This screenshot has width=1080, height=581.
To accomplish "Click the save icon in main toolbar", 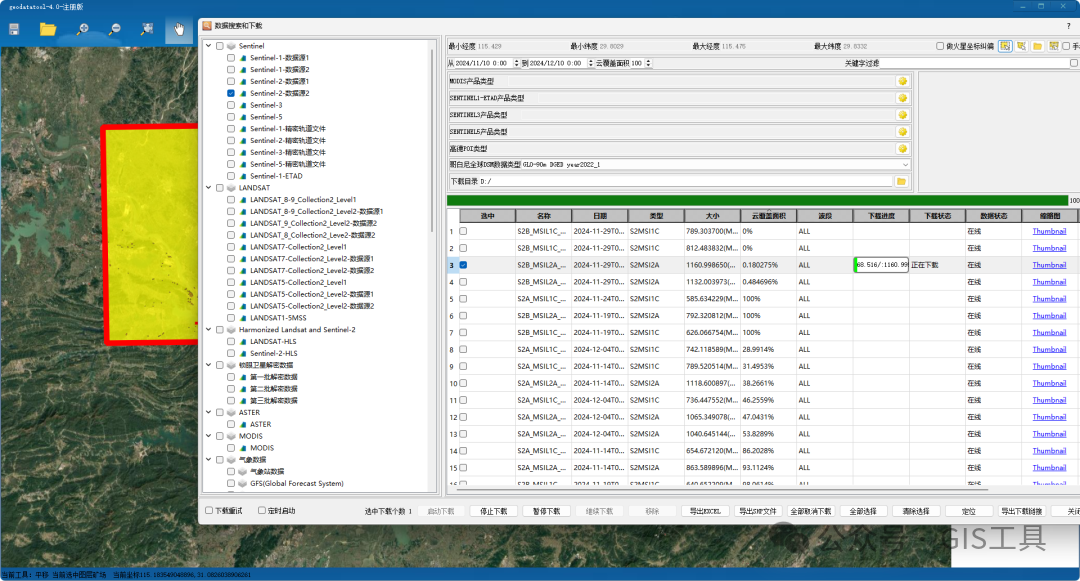I will (x=14, y=29).
